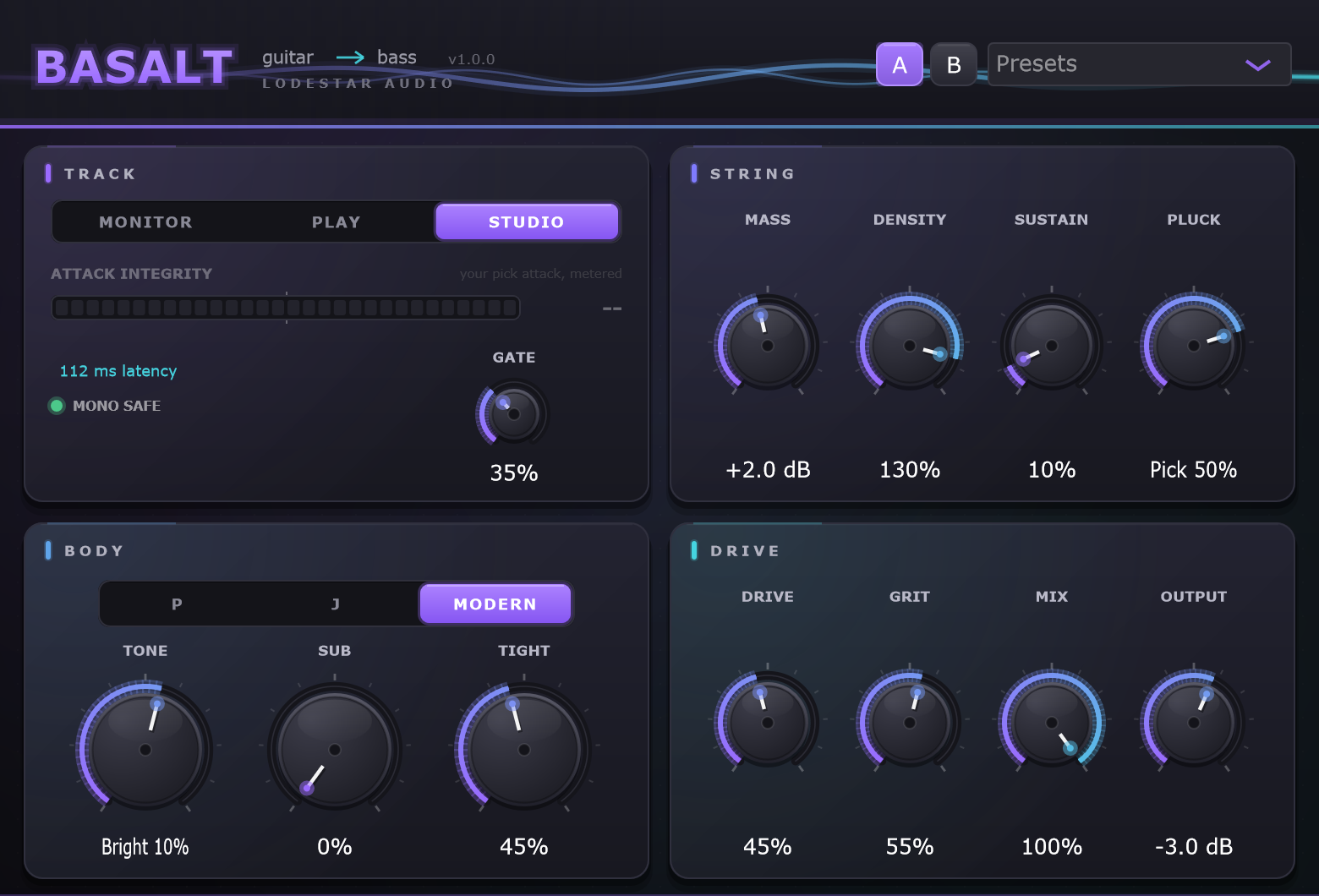Click the Bright 10% tone value

(x=145, y=847)
